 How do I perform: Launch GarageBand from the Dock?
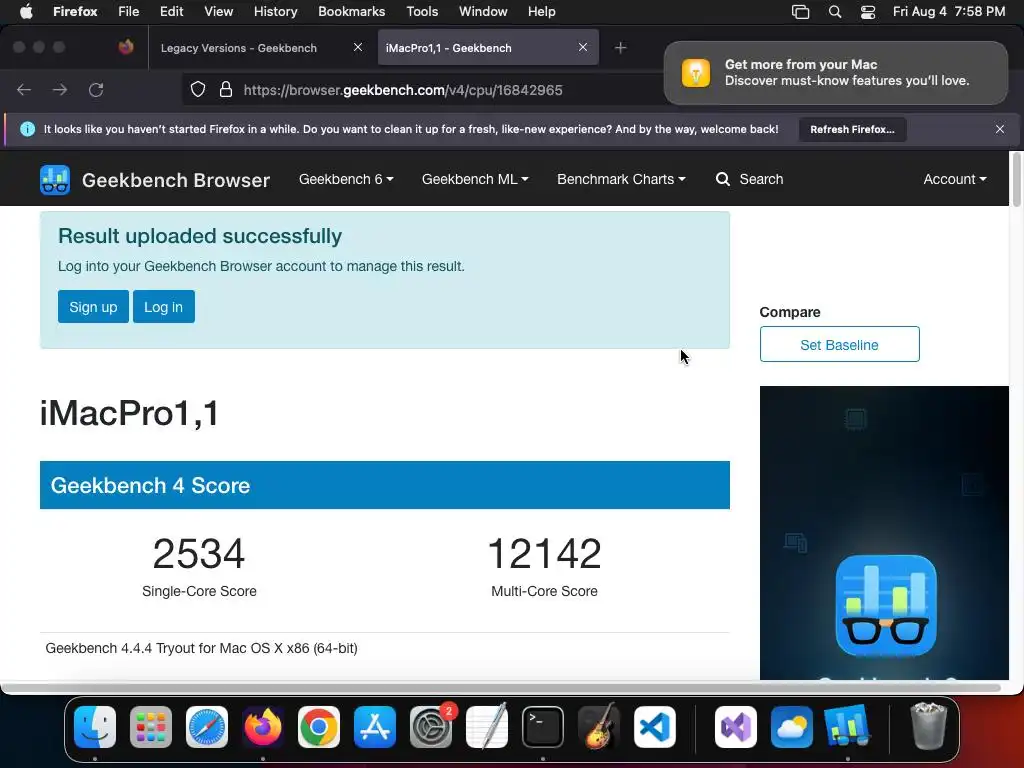(x=599, y=727)
